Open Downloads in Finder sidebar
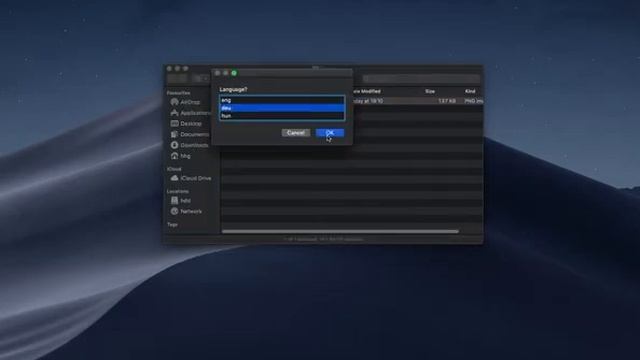Screen dimensions: 640x360 (x=189, y=145)
